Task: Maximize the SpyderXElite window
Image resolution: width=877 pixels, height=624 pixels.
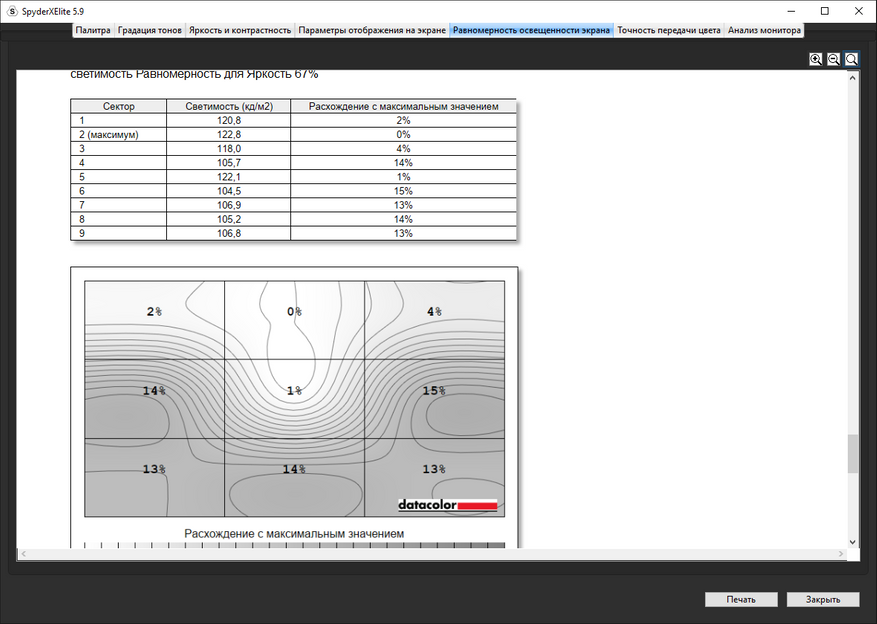Action: click(824, 11)
